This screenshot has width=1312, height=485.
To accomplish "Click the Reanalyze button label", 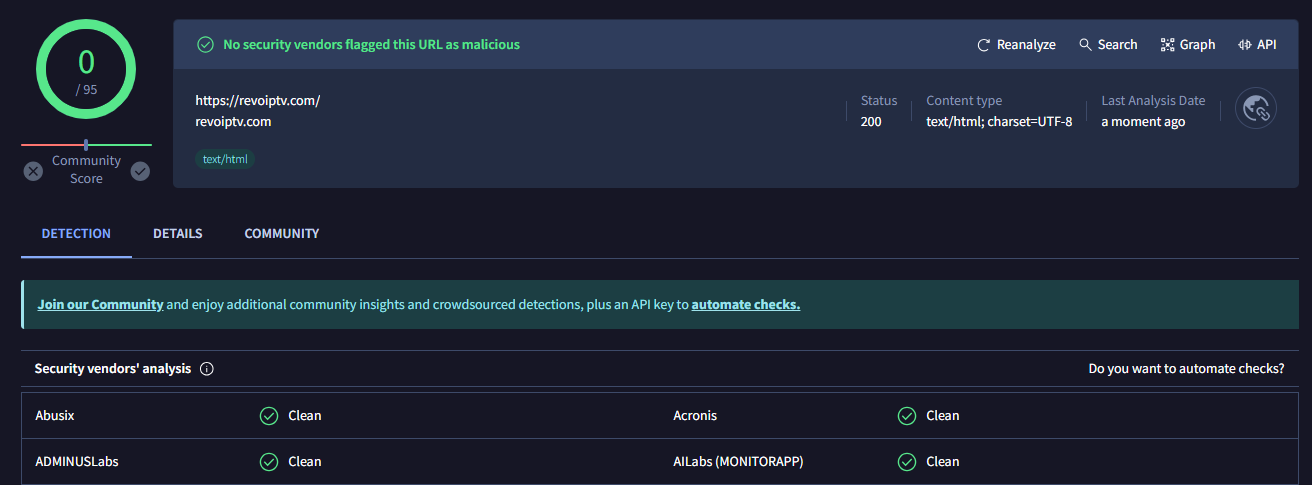I will 1026,45.
